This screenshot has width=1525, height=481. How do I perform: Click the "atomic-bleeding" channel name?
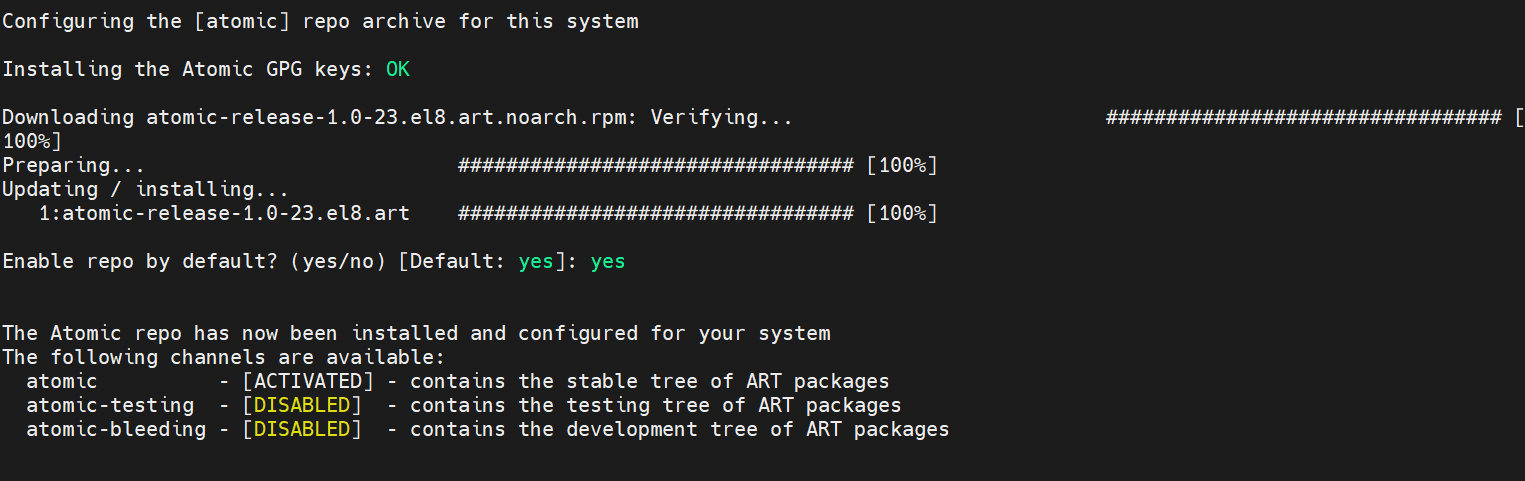pyautogui.click(x=115, y=429)
